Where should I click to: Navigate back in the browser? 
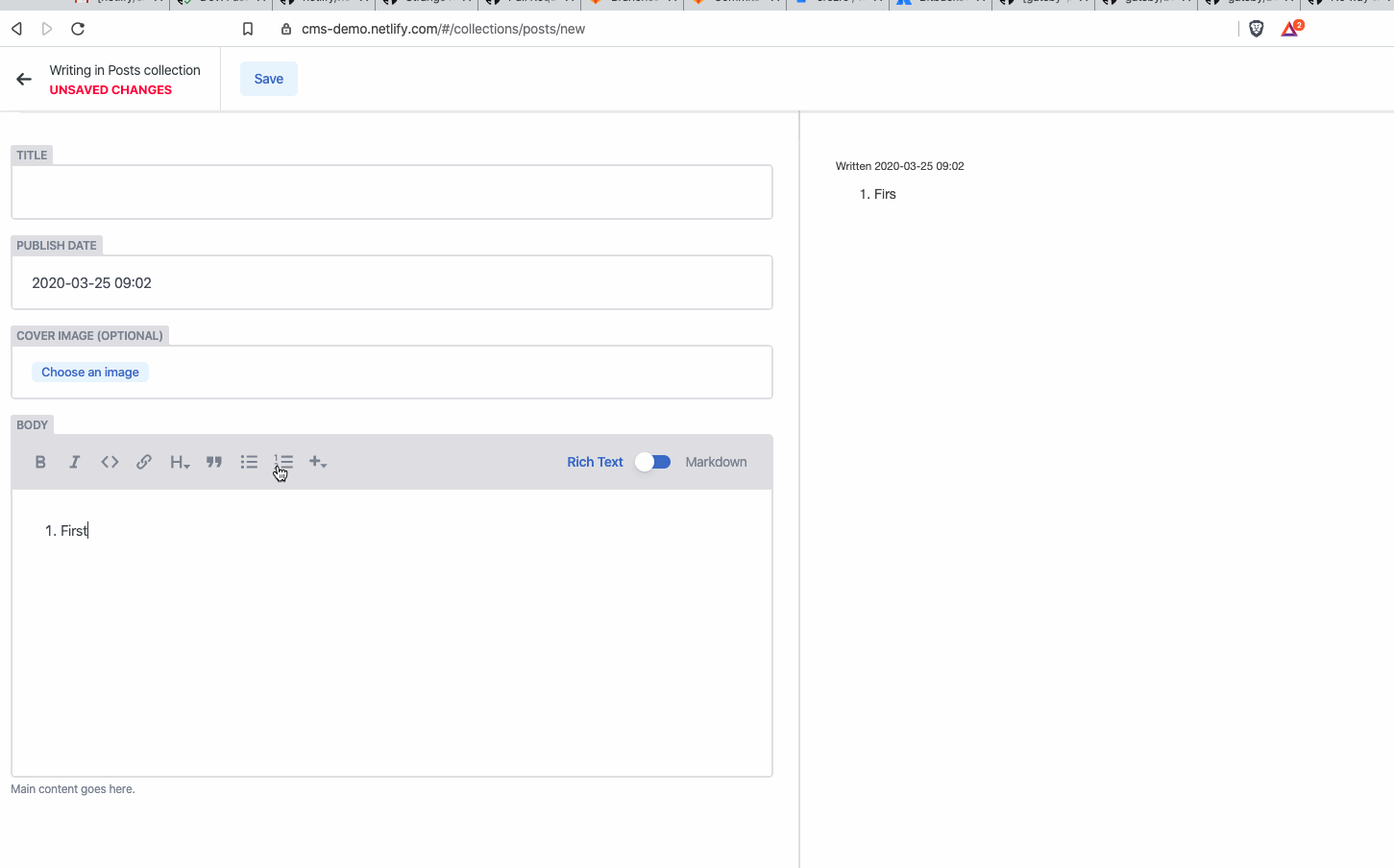coord(16,29)
